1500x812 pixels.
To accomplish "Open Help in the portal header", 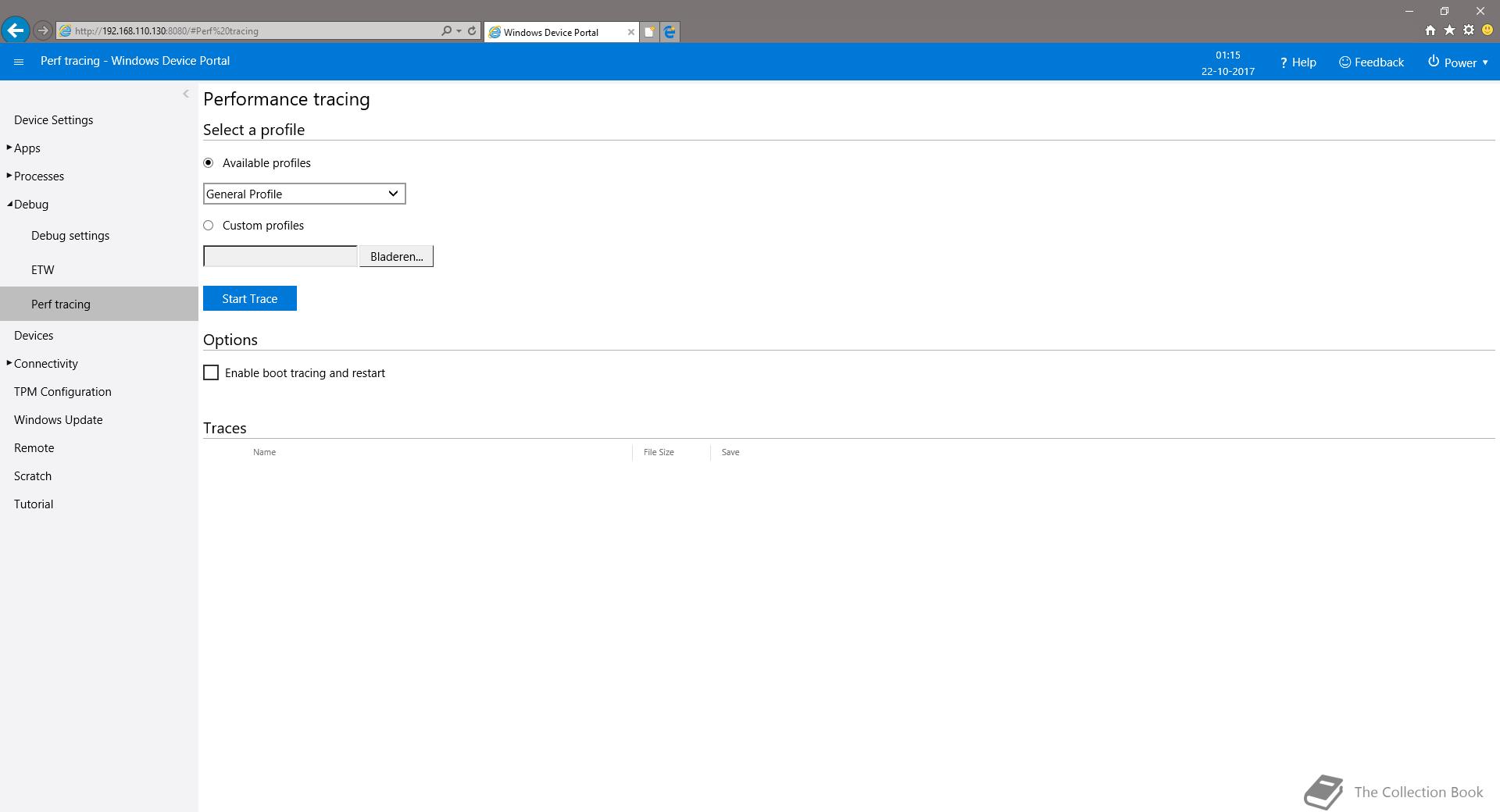I will [1298, 62].
